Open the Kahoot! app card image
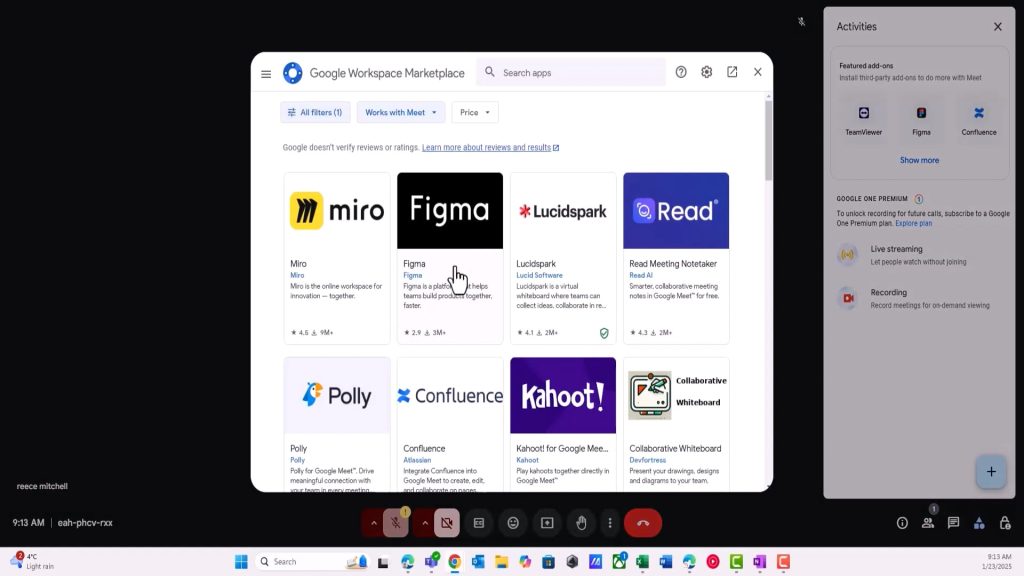The height and width of the screenshot is (576, 1024). click(x=563, y=395)
